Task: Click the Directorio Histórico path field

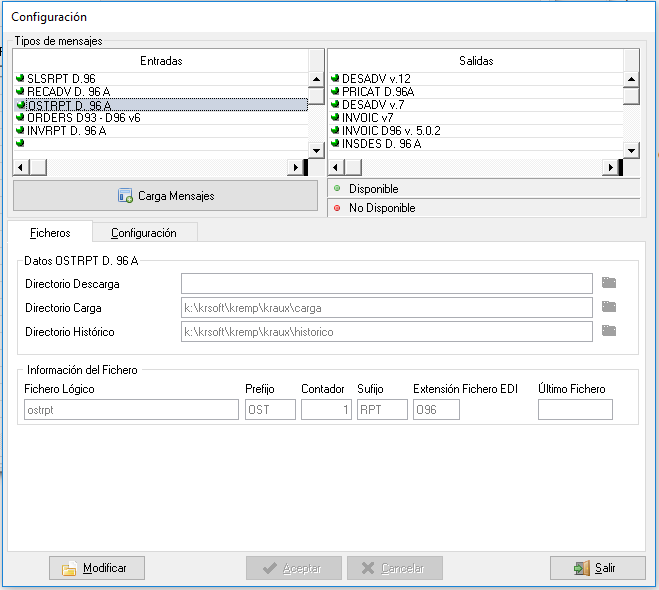Action: [387, 332]
